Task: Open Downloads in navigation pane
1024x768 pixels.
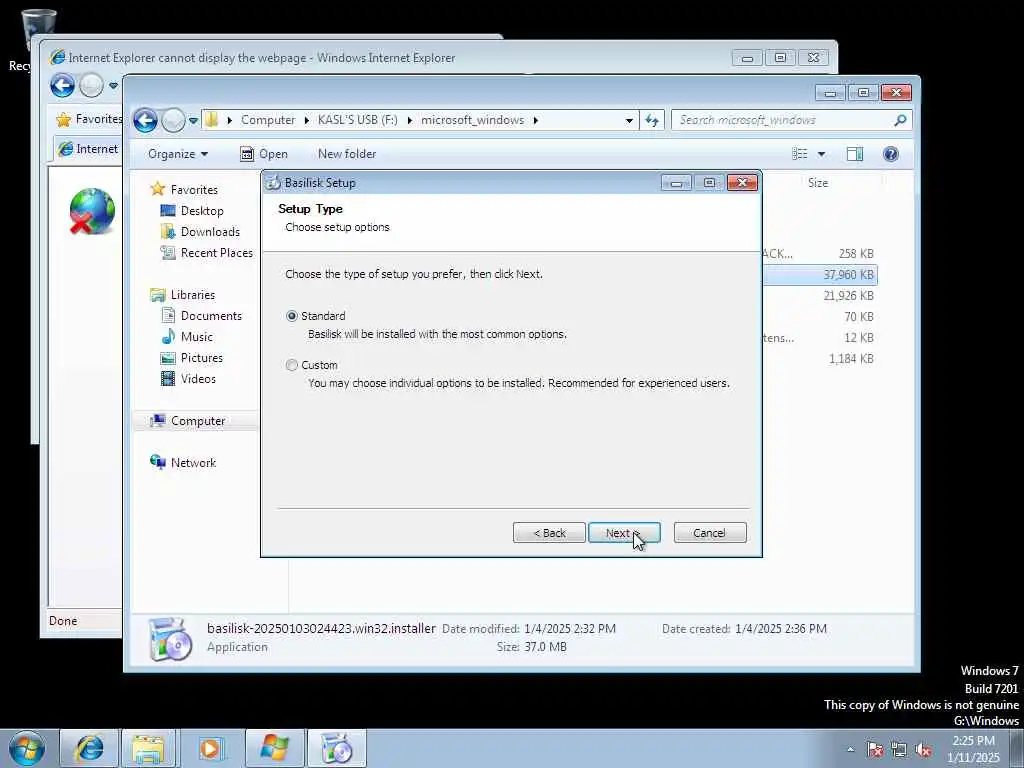Action: click(210, 232)
